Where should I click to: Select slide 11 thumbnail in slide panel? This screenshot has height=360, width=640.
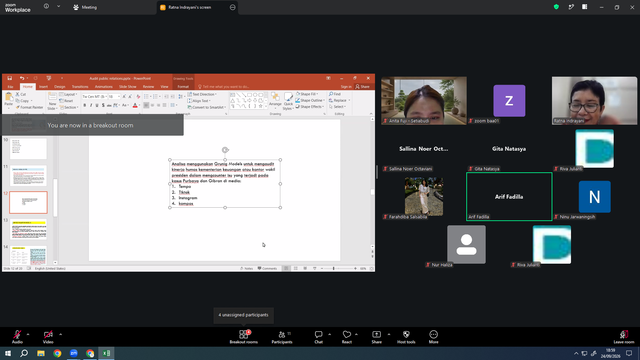click(28, 176)
